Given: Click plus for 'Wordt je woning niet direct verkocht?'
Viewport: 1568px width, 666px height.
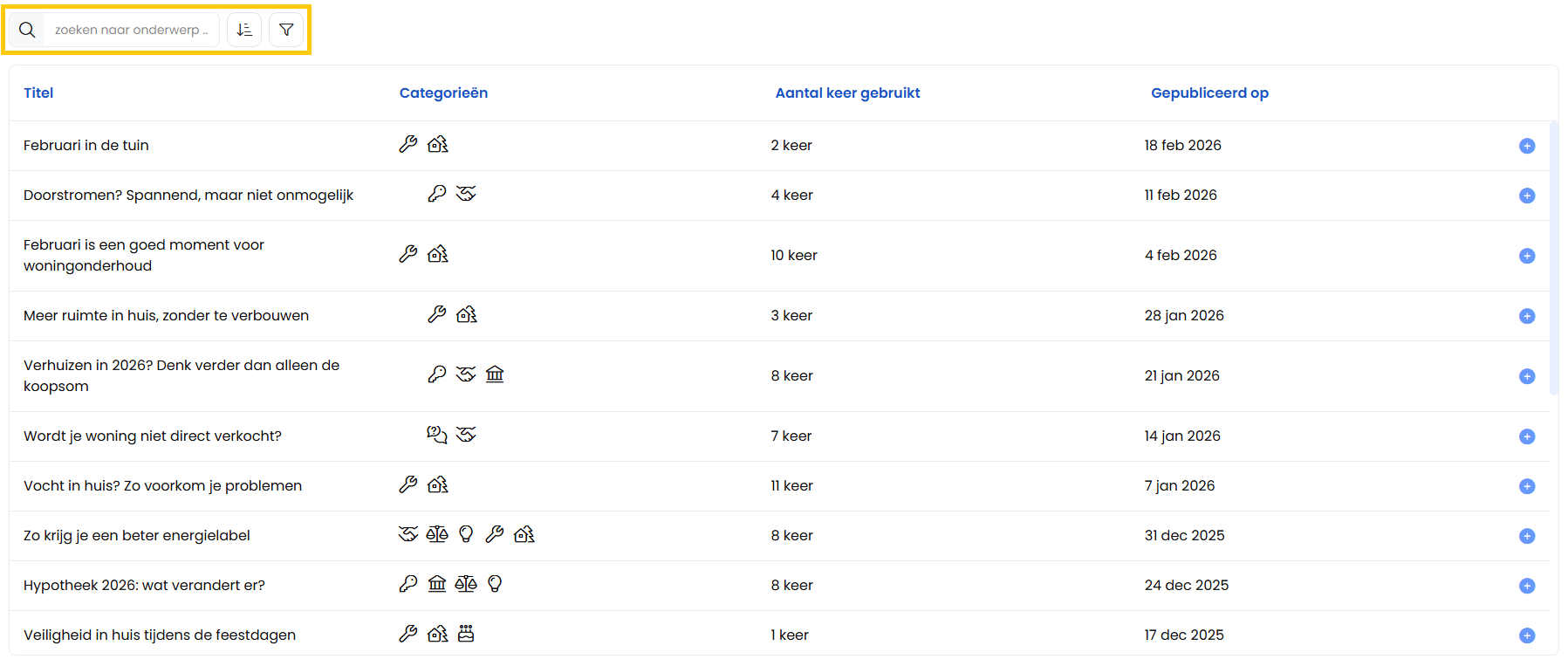Looking at the screenshot, I should pyautogui.click(x=1526, y=436).
